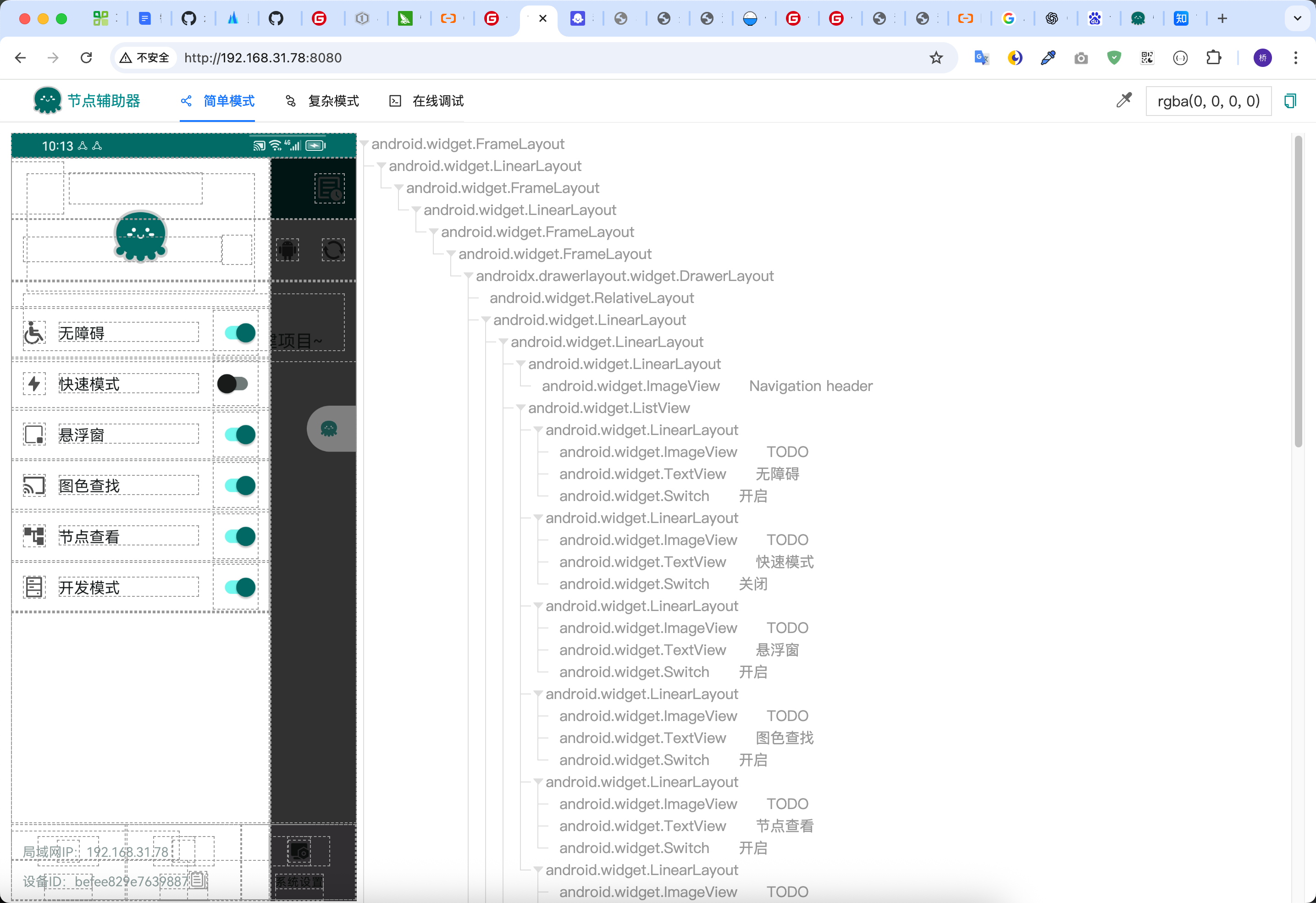This screenshot has width=1316, height=903.
Task: Collapse the LinearLayout containing 节点查看
Action: pyautogui.click(x=538, y=782)
